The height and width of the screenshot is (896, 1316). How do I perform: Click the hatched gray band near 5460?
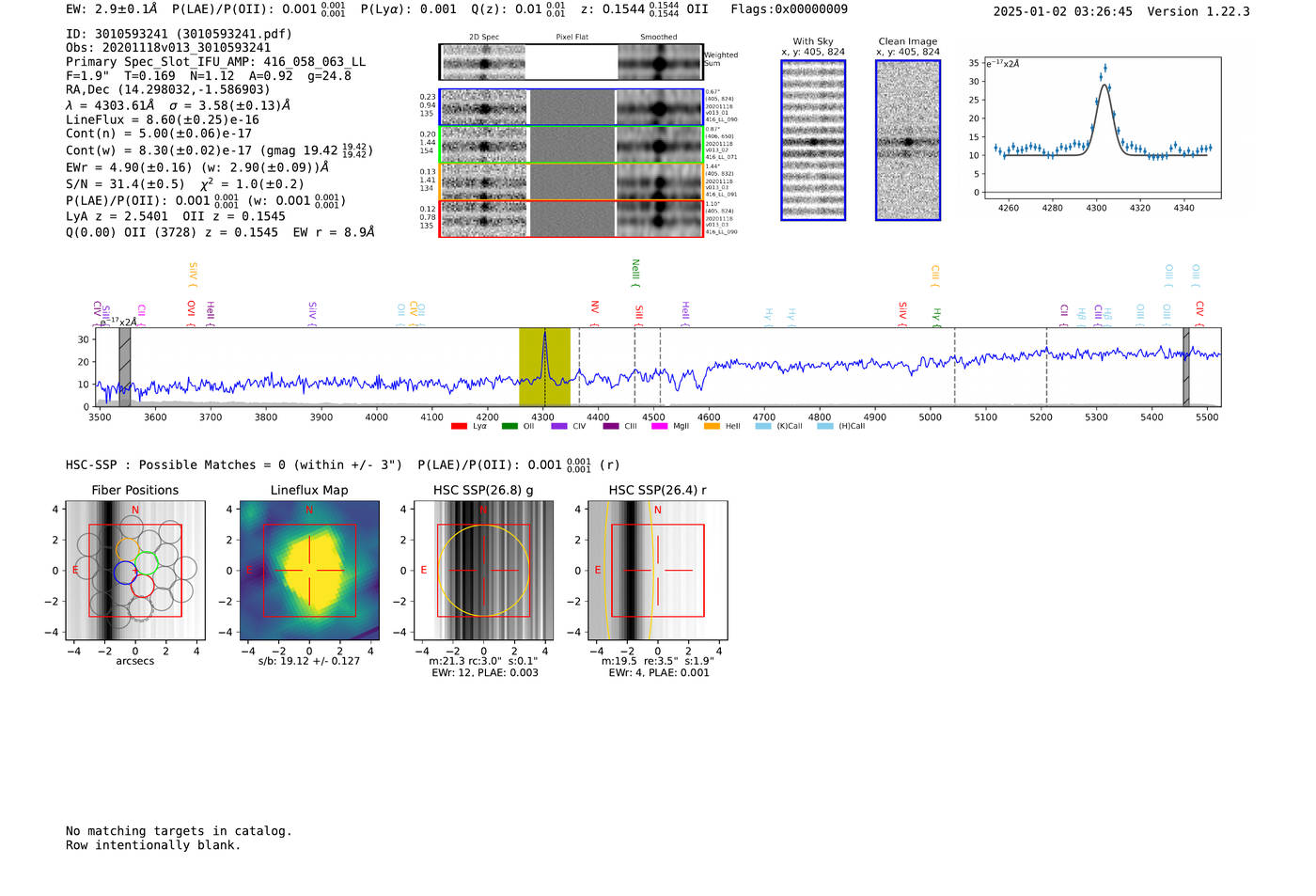click(x=1186, y=367)
